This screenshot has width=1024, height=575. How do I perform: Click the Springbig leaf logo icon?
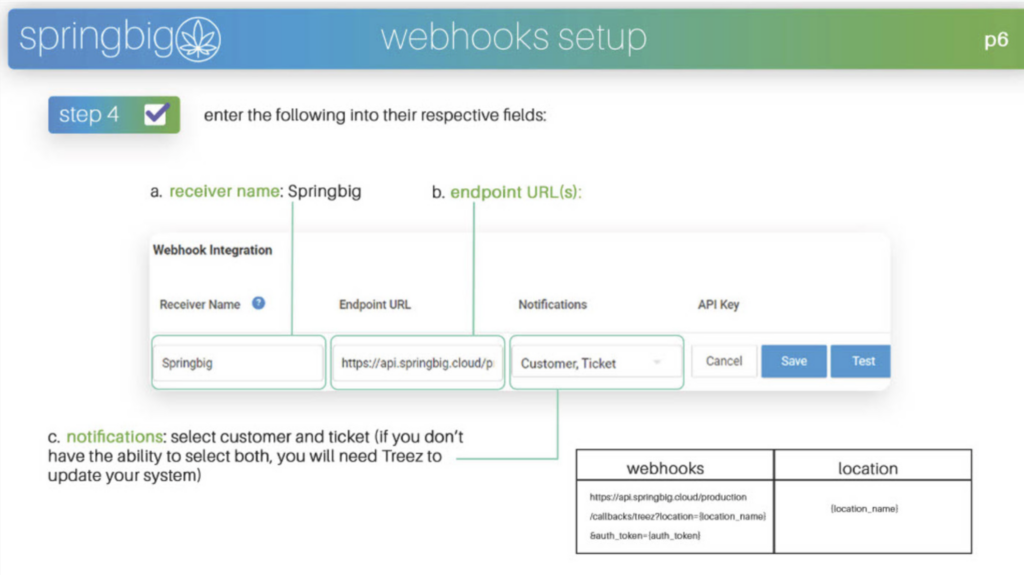199,39
